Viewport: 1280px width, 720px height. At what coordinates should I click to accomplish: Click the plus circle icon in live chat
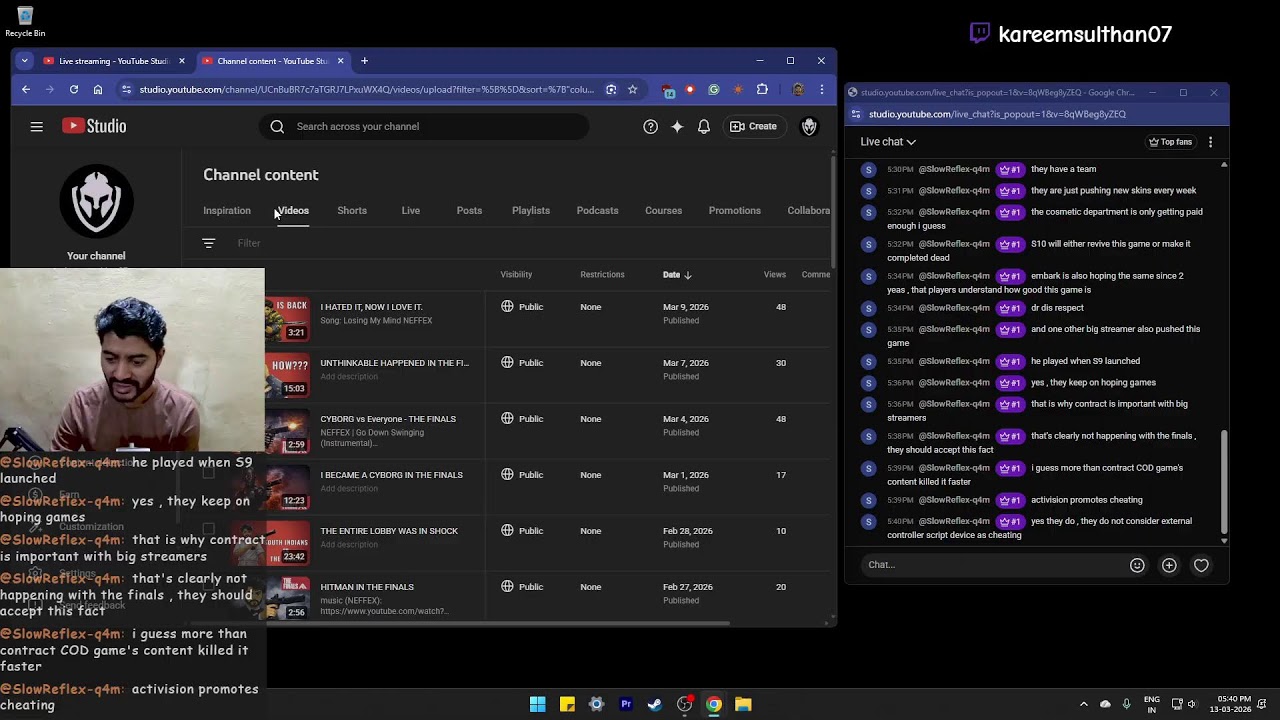1169,565
